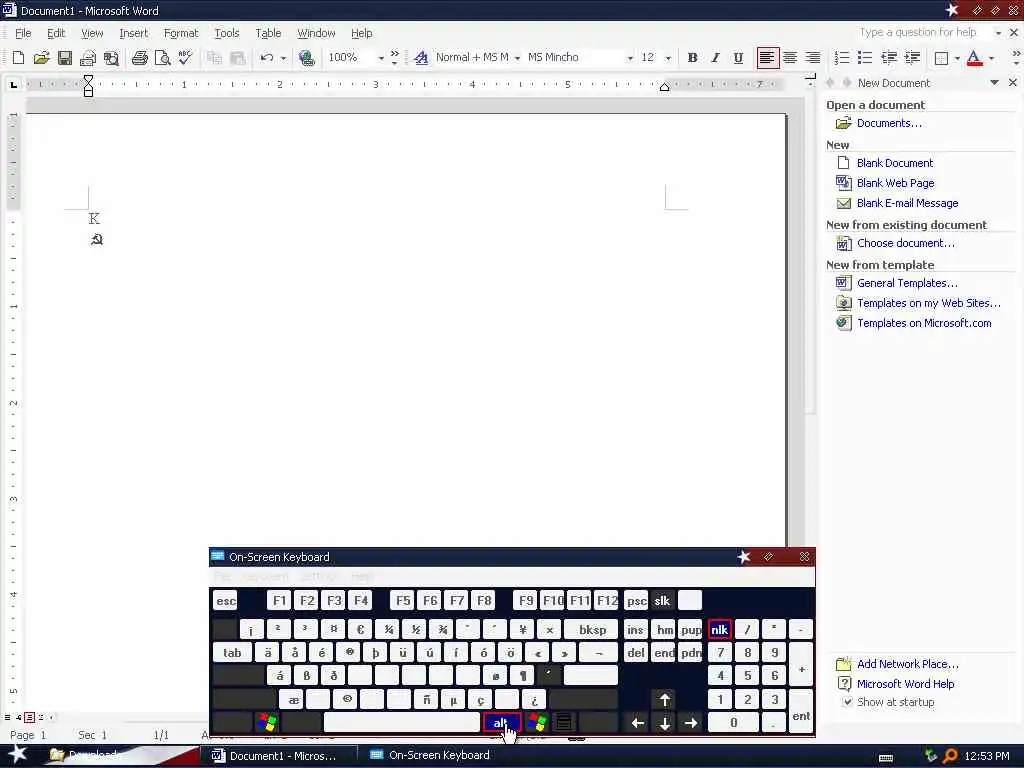1024x768 pixels.
Task: Open the Zoom 100% dropdown
Action: coord(381,58)
